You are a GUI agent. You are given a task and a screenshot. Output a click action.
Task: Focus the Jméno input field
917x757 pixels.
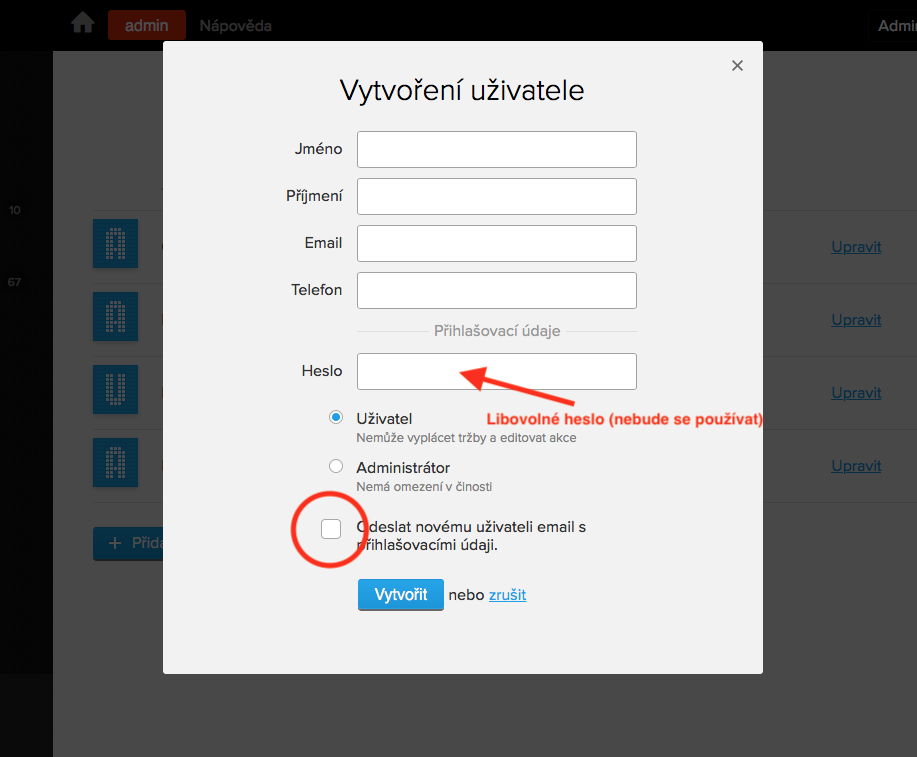[x=496, y=149]
